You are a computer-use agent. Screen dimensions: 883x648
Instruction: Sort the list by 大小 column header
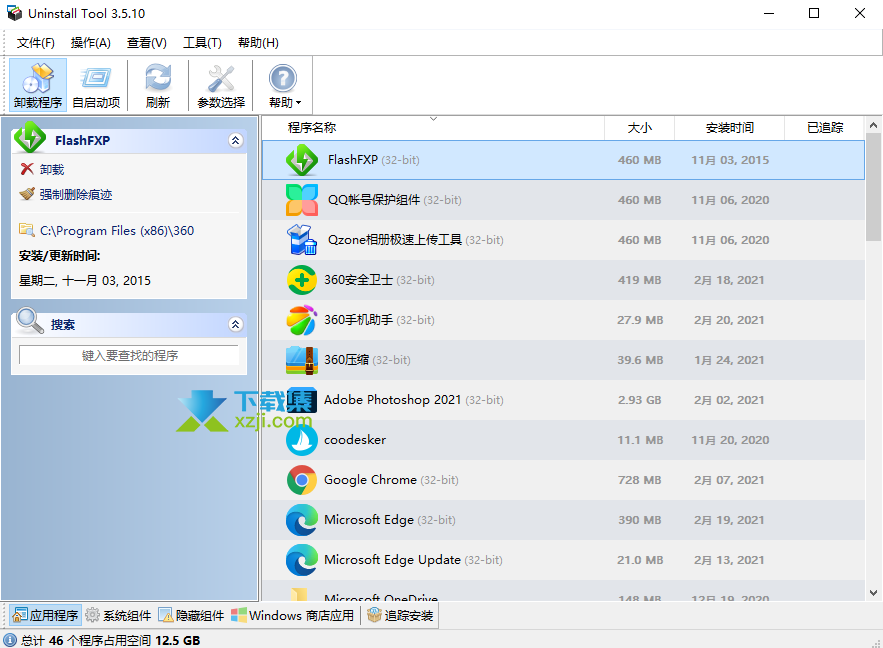coord(640,128)
